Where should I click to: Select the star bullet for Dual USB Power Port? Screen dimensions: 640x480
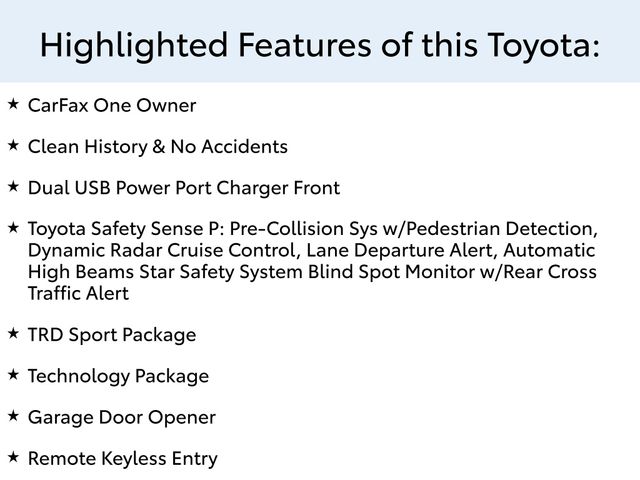13,186
